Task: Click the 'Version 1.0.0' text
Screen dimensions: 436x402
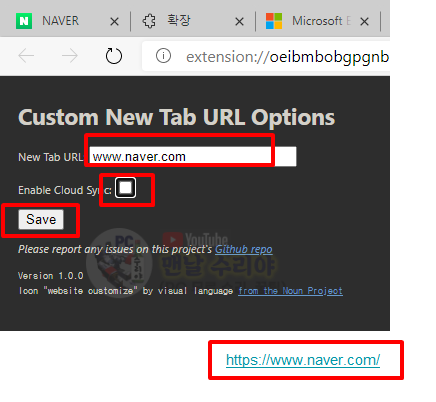Action: (51, 276)
